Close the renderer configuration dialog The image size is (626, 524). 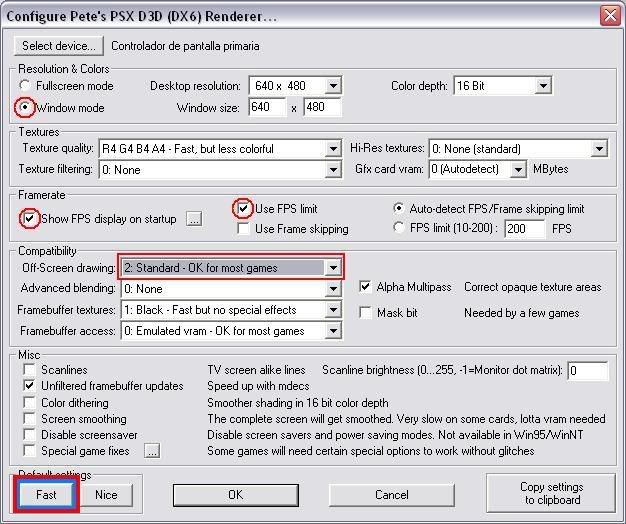click(x=610, y=16)
